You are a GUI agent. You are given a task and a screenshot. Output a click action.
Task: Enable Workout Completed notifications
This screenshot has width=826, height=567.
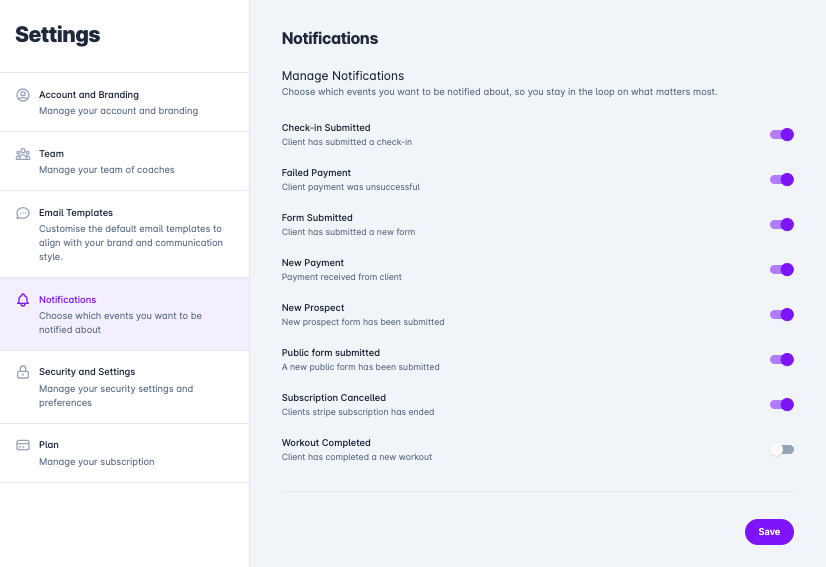click(x=782, y=449)
